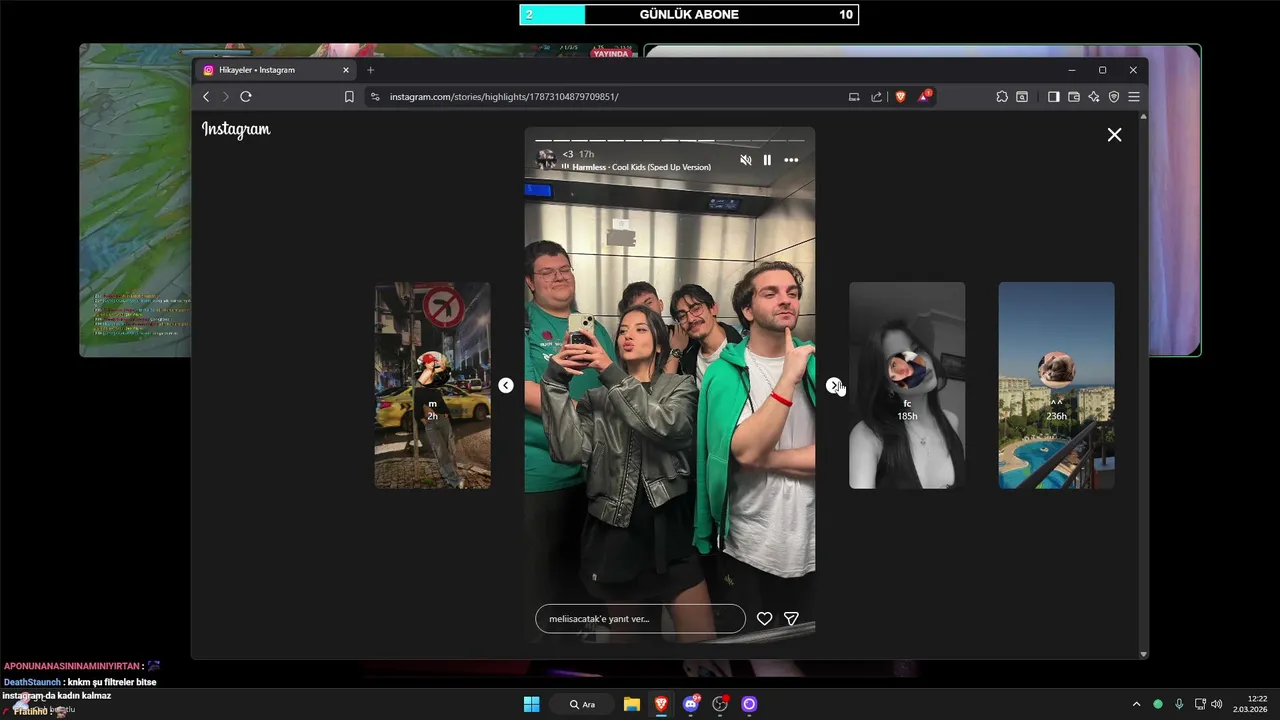Screen dimensions: 1280x720
Task: Click the reply field 'meliisacatak'e yanıt ver...'
Action: (640, 619)
